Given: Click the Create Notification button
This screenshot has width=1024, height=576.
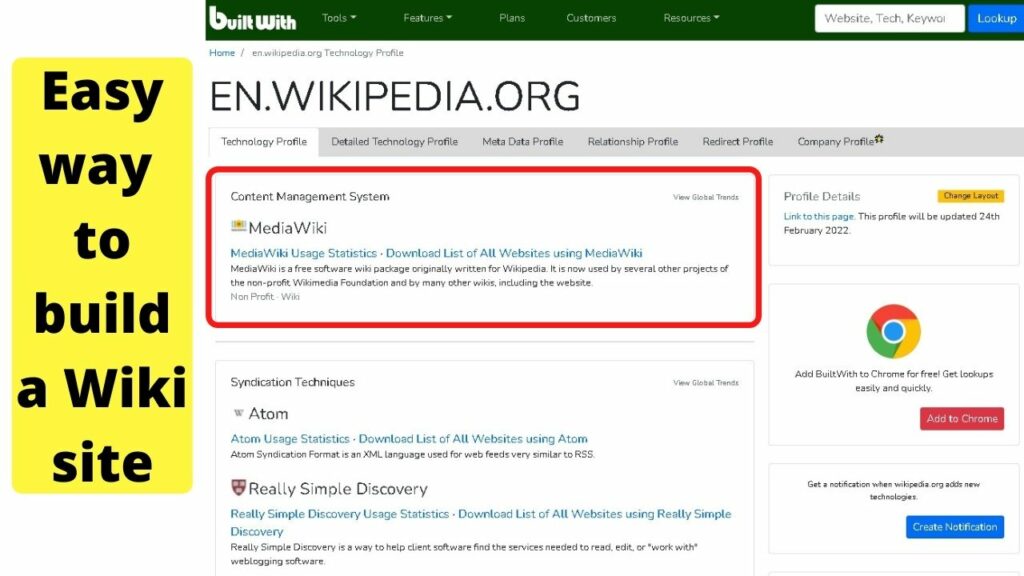Looking at the screenshot, I should pos(955,527).
